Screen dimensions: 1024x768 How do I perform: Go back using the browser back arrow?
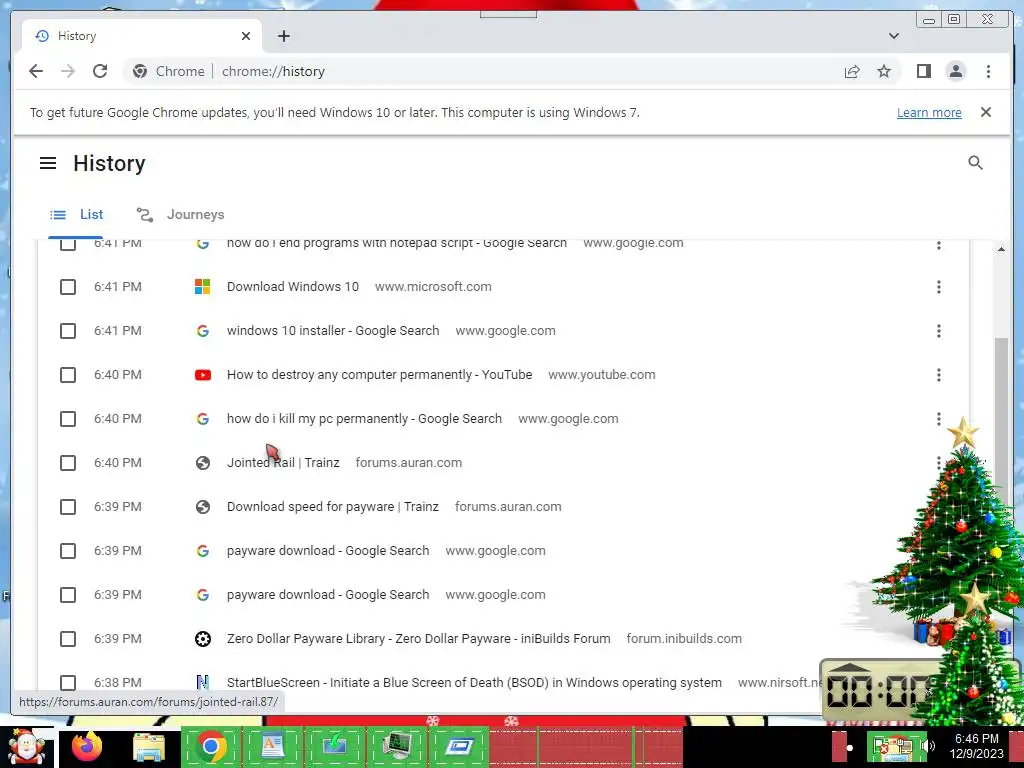point(36,71)
